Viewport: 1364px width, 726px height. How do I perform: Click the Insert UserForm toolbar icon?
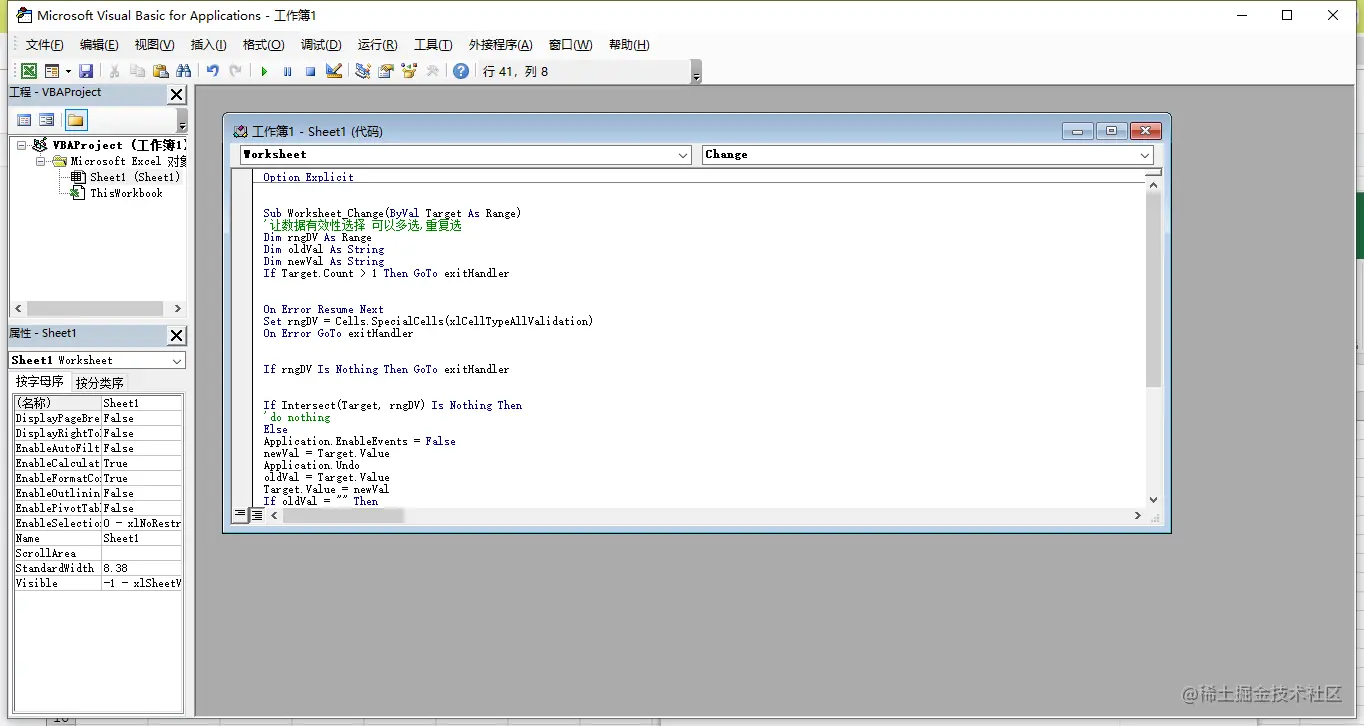tap(52, 71)
